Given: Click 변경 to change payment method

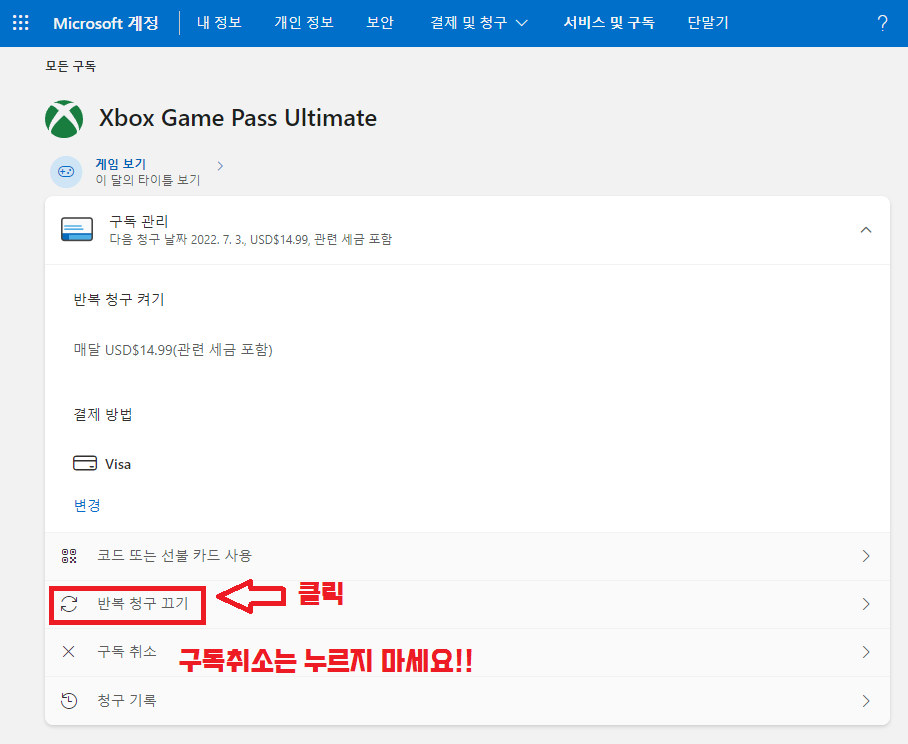Looking at the screenshot, I should point(87,505).
